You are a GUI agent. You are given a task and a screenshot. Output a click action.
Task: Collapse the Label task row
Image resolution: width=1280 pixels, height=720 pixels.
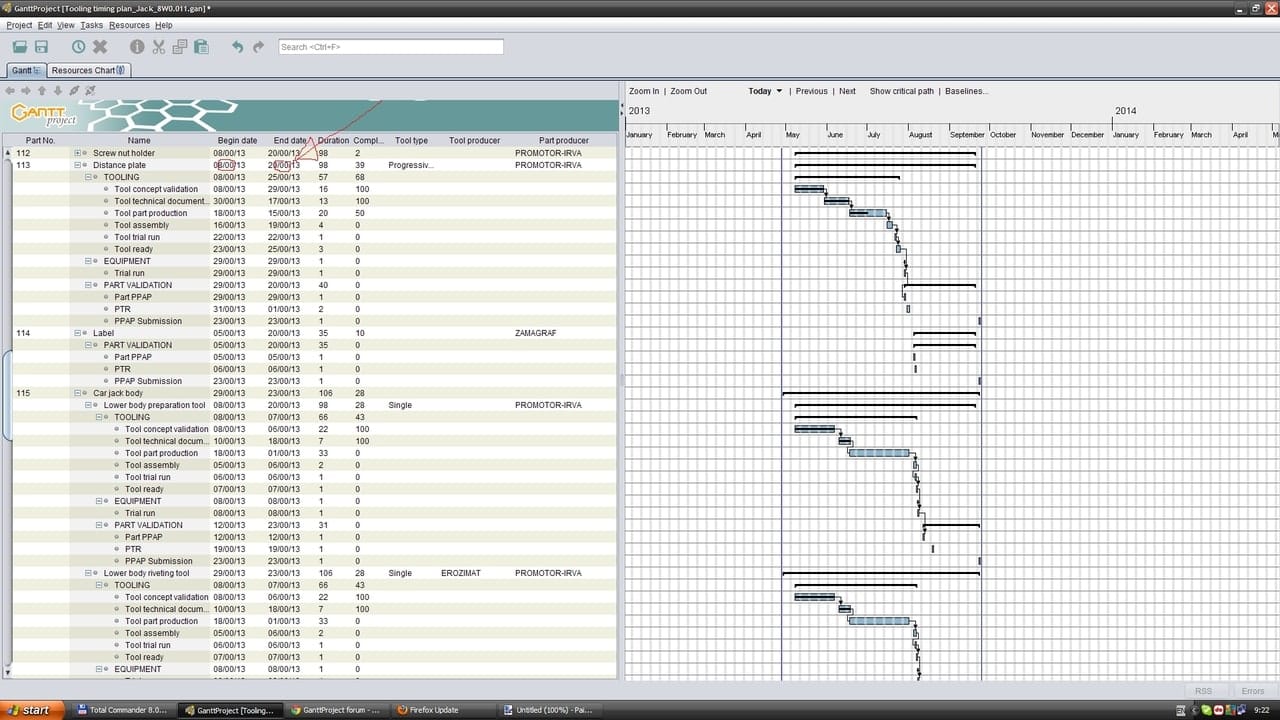click(x=78, y=333)
